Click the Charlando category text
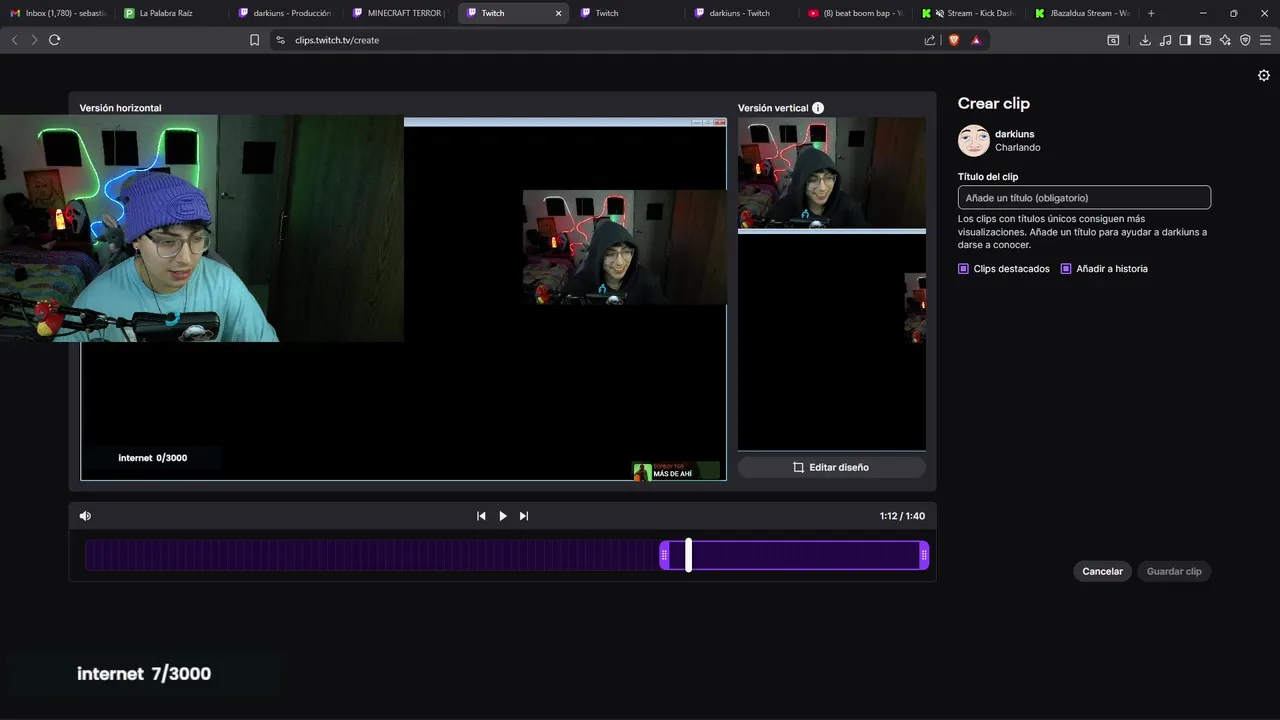Screen dimensions: 1280x720 click(1017, 148)
